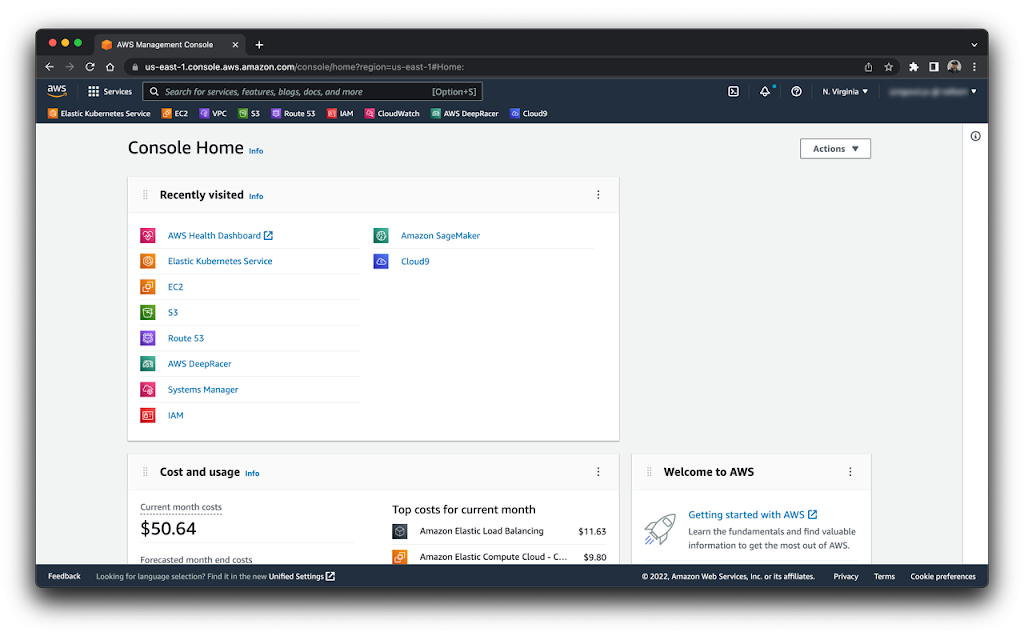Open IAM from the favorites bar
The image size is (1024, 640).
click(x=340, y=114)
